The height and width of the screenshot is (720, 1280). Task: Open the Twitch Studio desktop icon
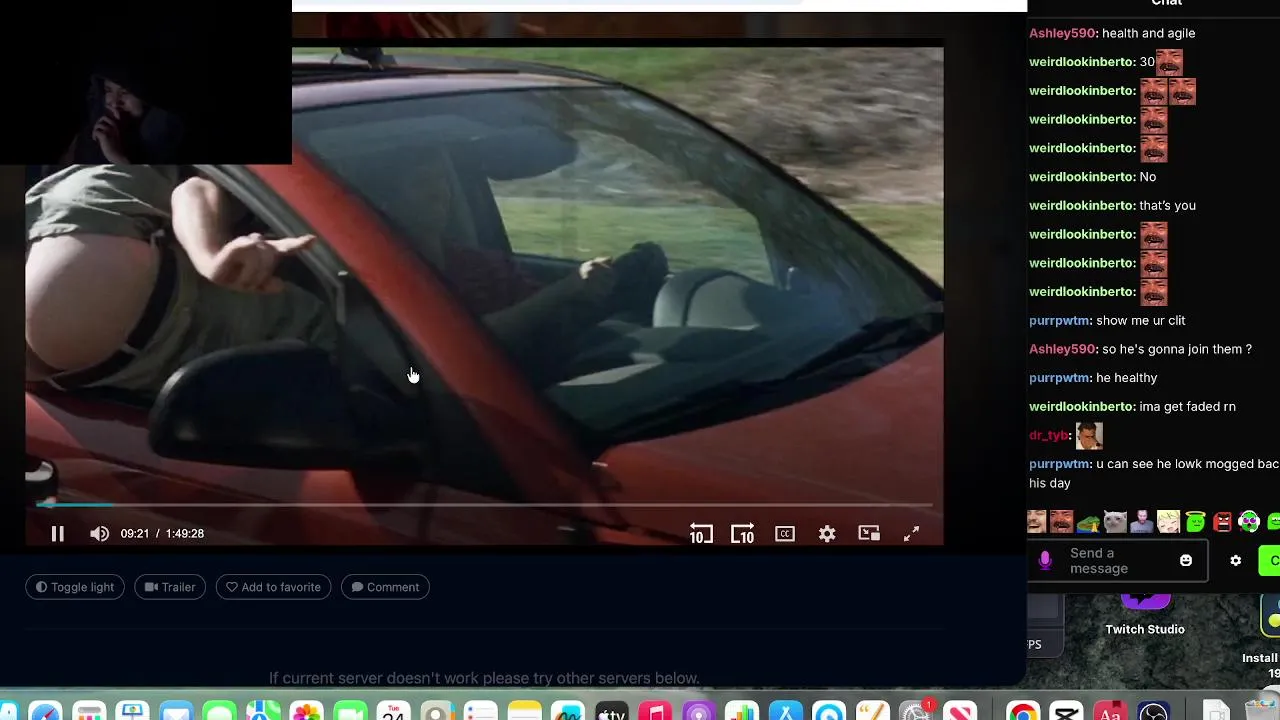coord(1145,612)
